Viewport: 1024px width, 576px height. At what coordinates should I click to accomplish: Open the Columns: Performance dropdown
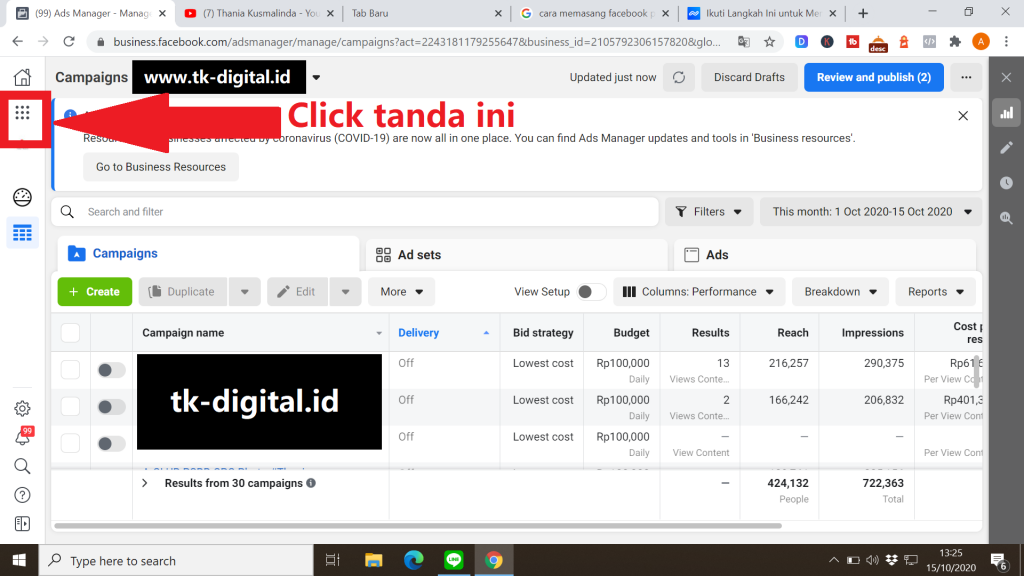coord(698,292)
